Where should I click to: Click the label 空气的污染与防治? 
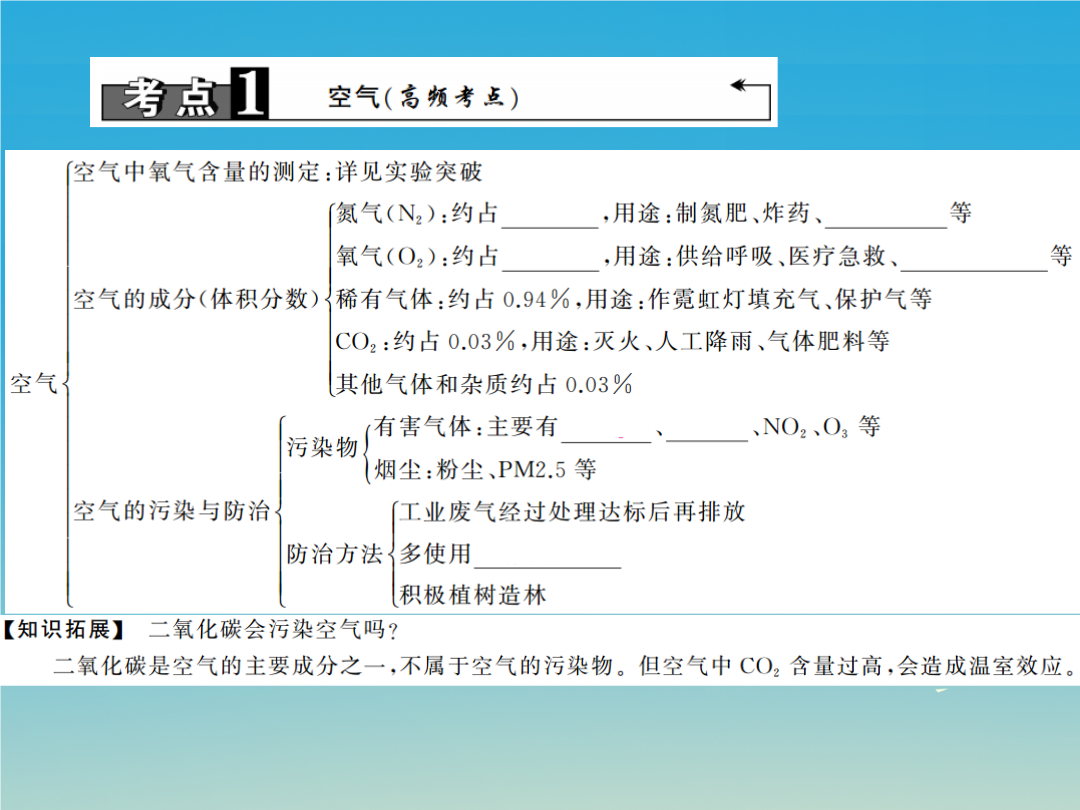coord(172,511)
